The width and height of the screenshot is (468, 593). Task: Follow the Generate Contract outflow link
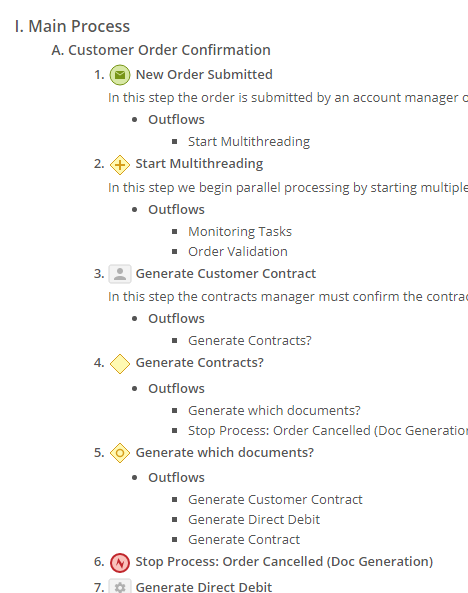(x=244, y=540)
